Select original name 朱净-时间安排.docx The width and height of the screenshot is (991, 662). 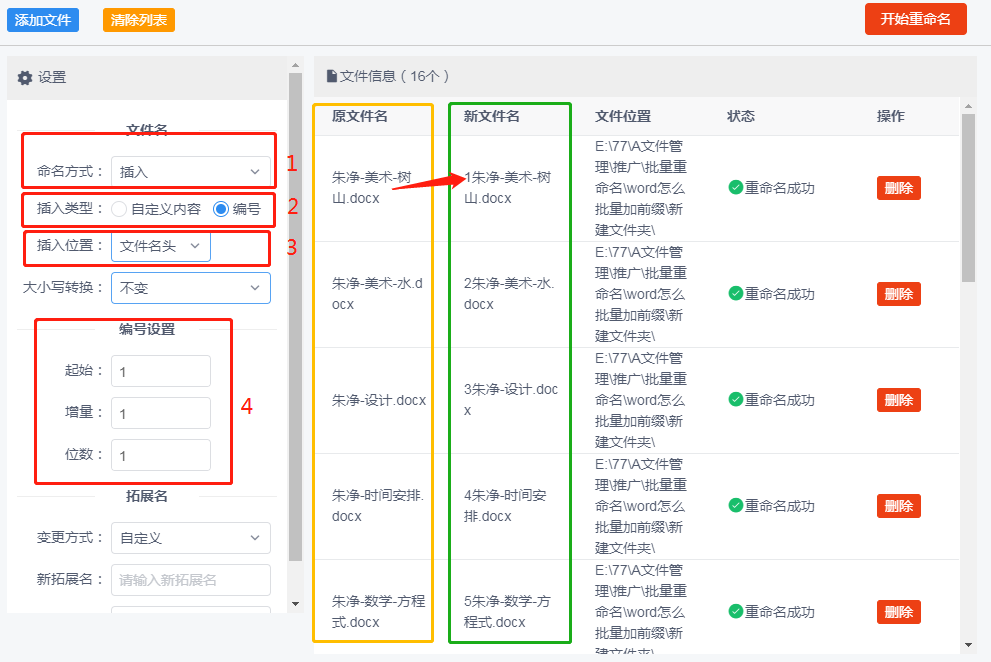point(378,506)
